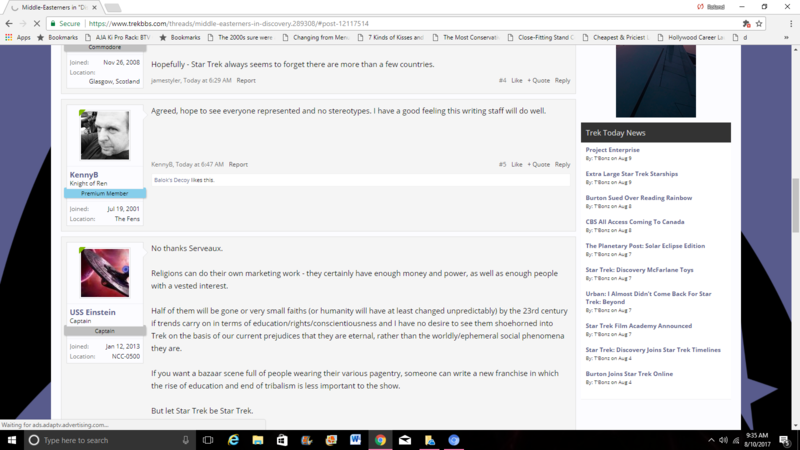Viewport: 800px width, 450px height.
Task: View KennyB's avatar picture
Action: 105,135
